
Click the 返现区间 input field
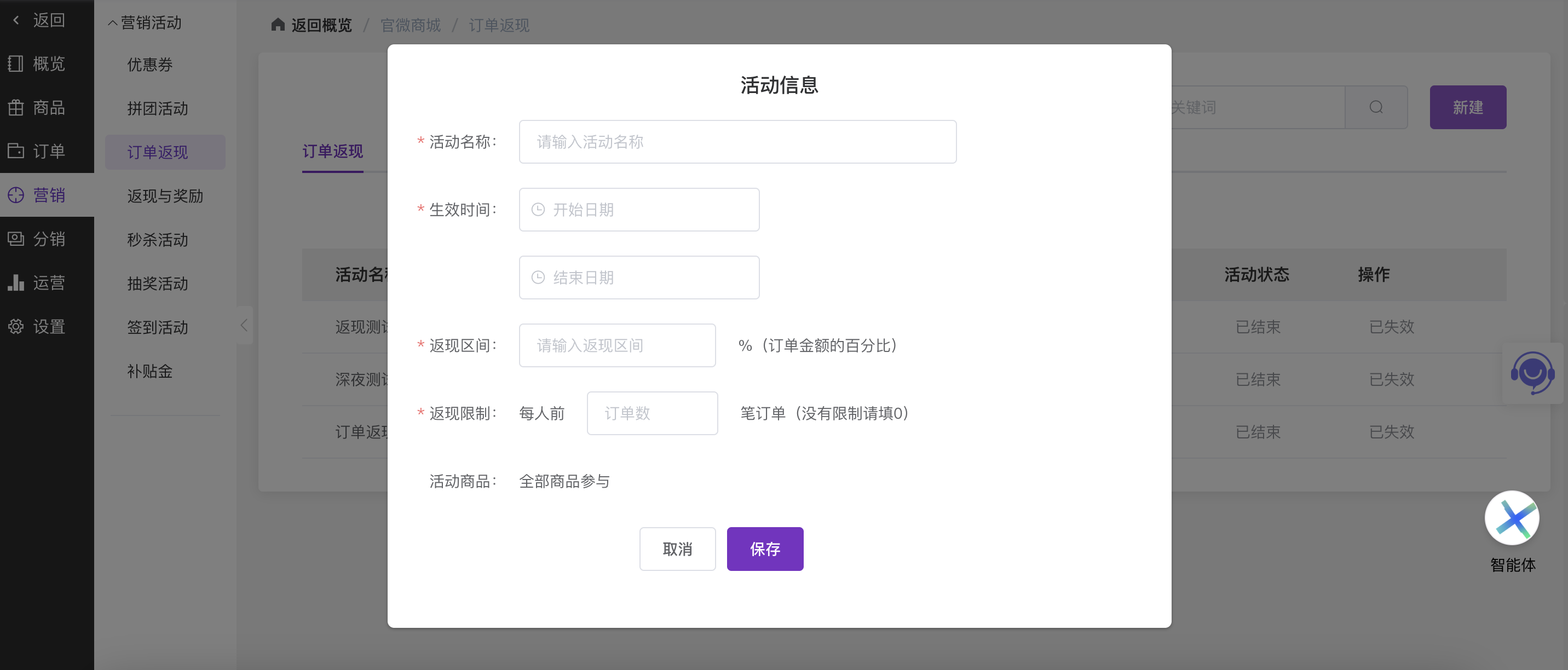(x=616, y=345)
